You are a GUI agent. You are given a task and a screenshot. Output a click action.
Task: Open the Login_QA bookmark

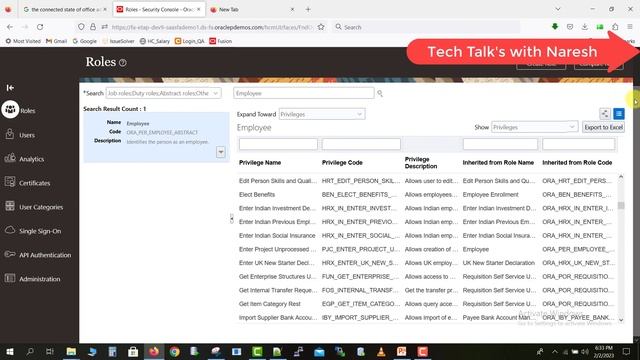[190, 41]
